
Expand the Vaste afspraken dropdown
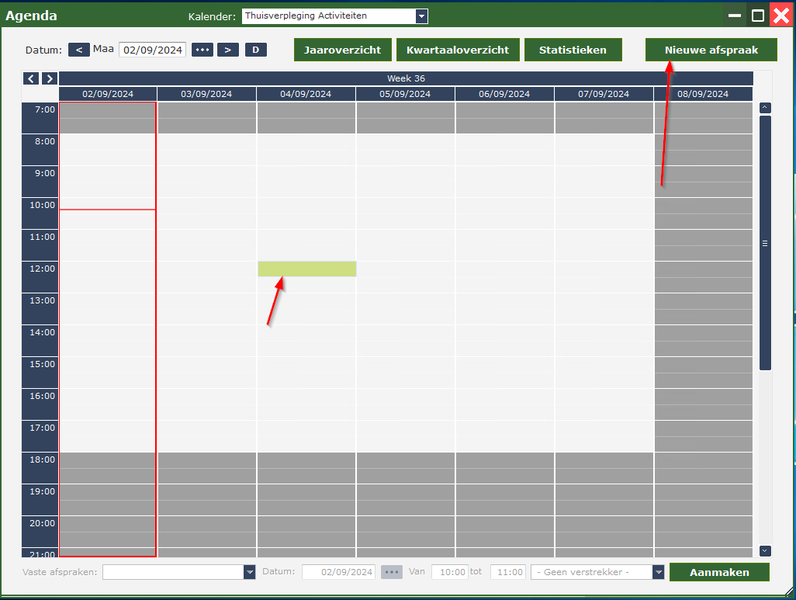tap(249, 572)
